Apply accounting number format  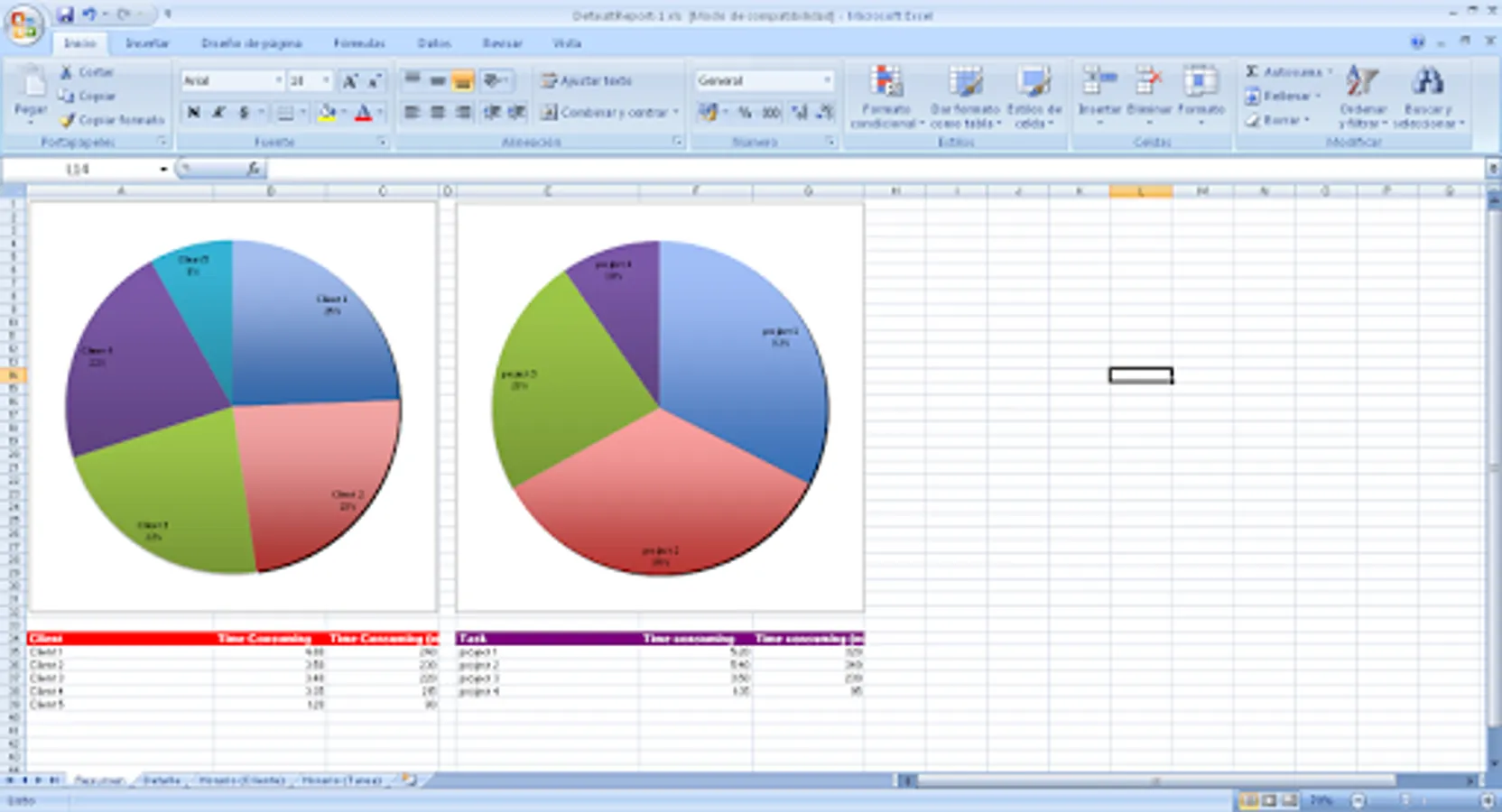click(x=708, y=113)
